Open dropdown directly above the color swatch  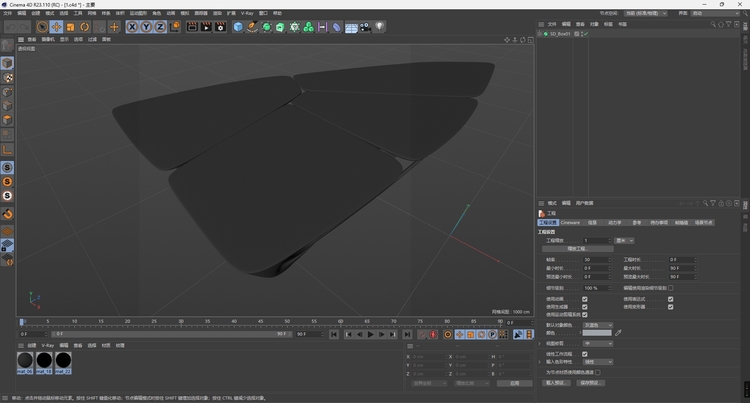(597, 325)
